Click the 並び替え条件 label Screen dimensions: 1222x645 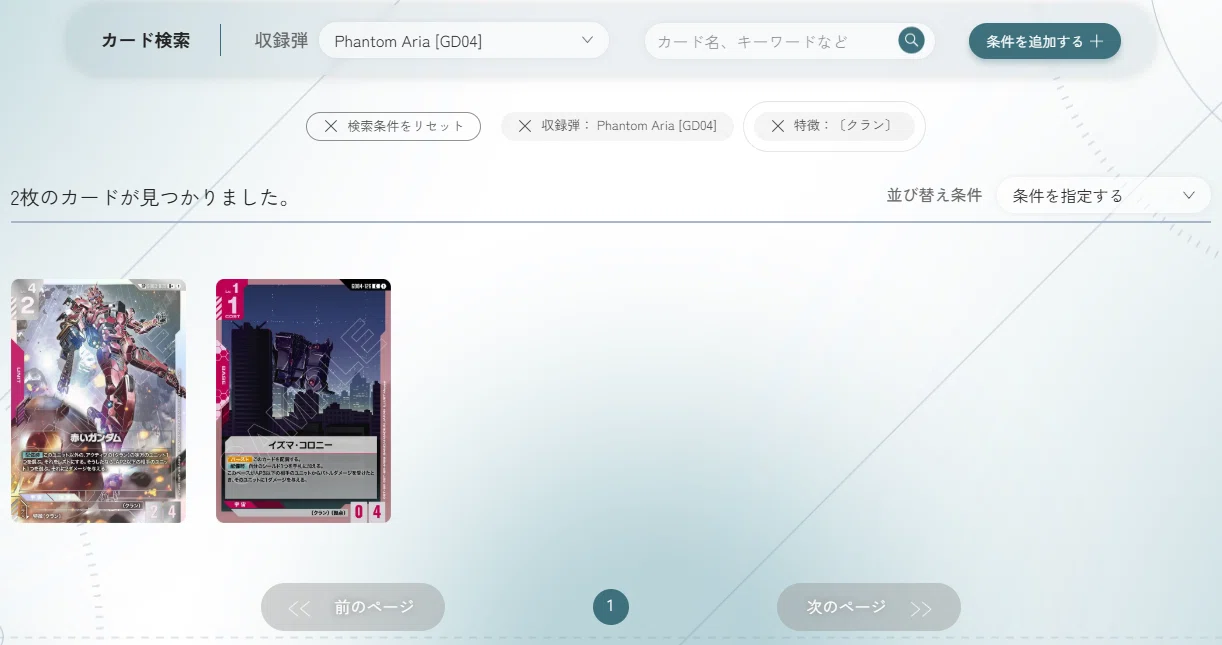(934, 195)
